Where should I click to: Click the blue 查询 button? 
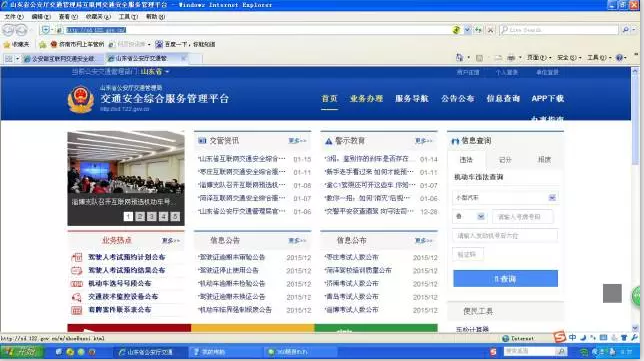(x=505, y=279)
